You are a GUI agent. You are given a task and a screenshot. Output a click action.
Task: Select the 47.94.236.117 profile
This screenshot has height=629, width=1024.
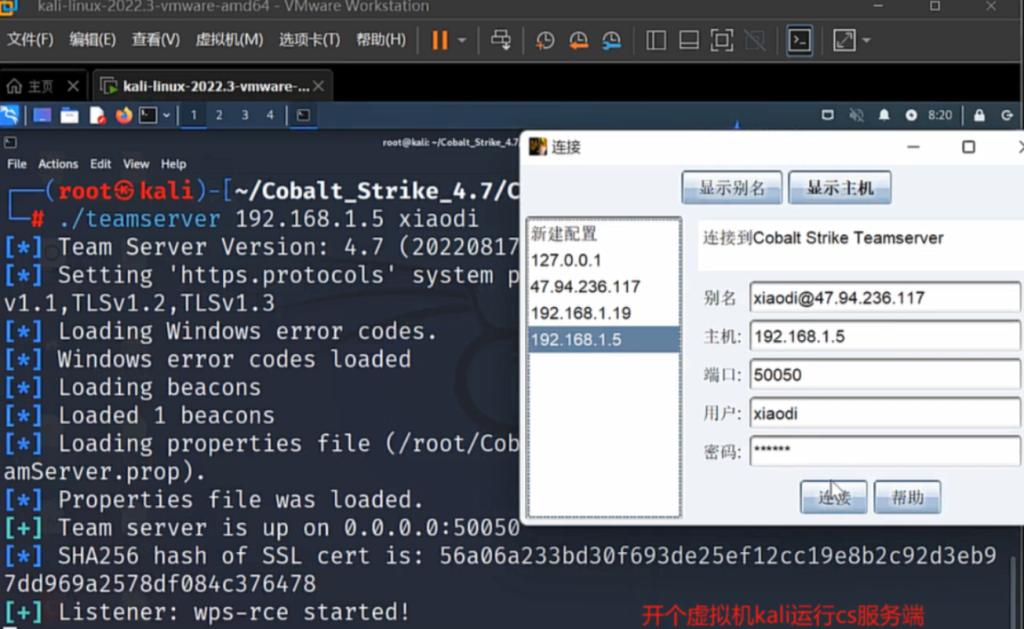tap(604, 287)
